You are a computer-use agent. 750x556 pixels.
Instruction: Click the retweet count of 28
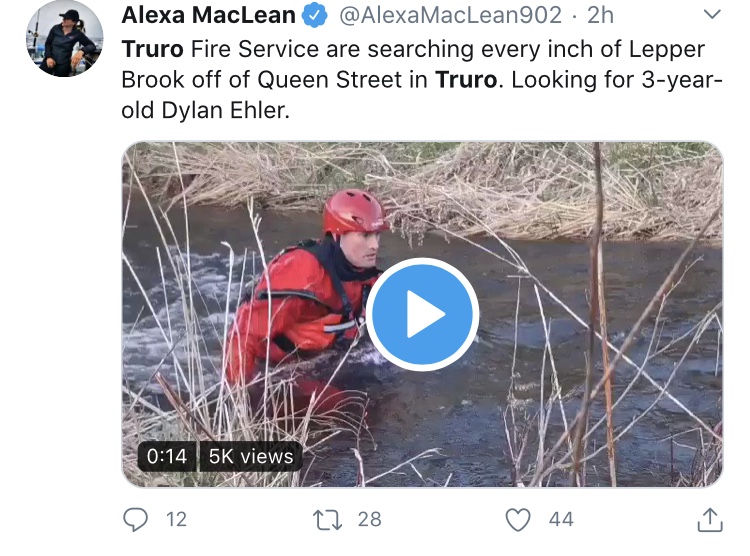pos(369,519)
